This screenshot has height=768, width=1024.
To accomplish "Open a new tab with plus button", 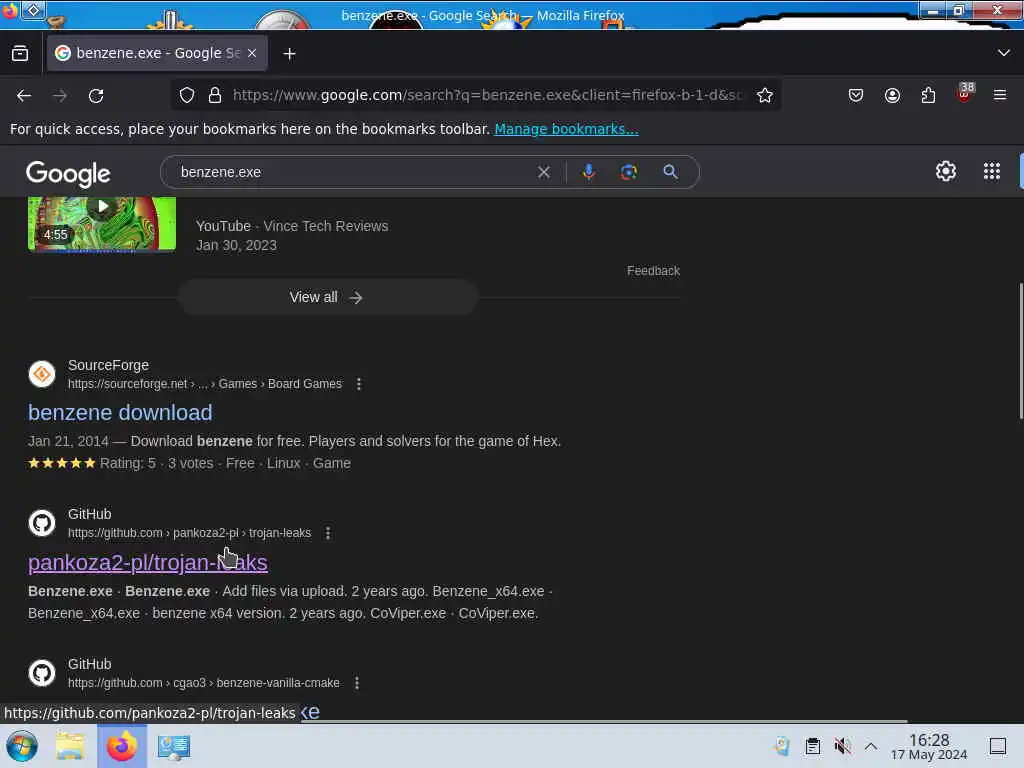I will pyautogui.click(x=289, y=54).
